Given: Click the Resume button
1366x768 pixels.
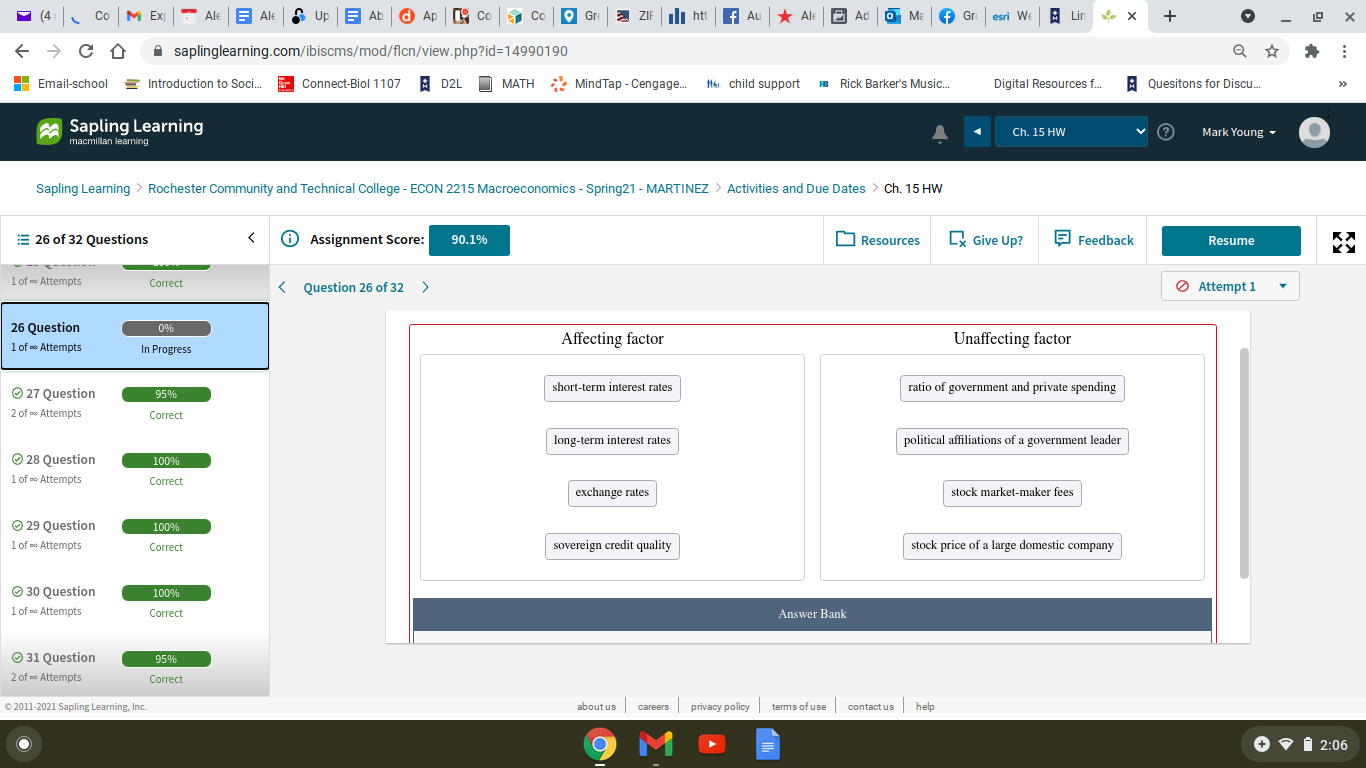Looking at the screenshot, I should pyautogui.click(x=1230, y=240).
